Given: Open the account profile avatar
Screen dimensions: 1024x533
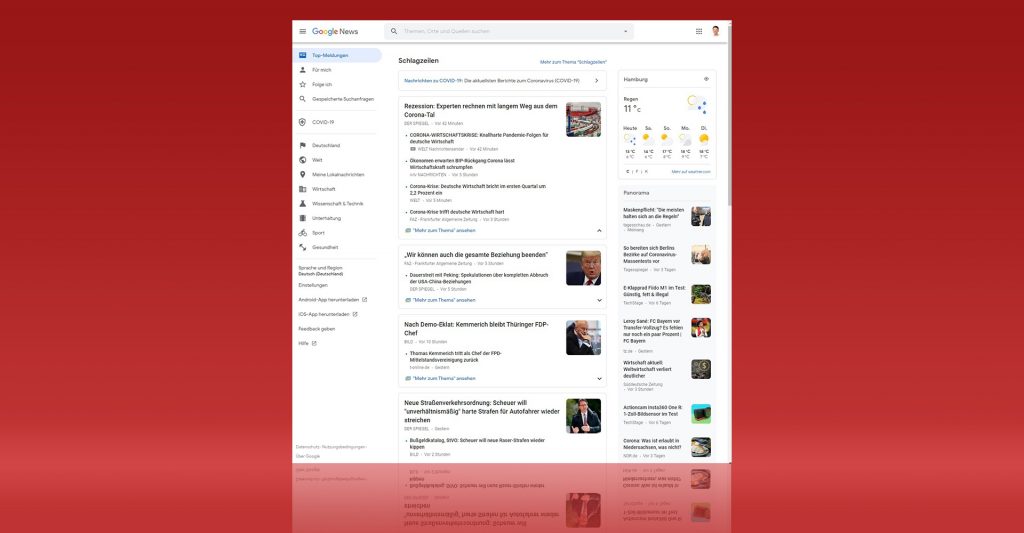Looking at the screenshot, I should [716, 31].
